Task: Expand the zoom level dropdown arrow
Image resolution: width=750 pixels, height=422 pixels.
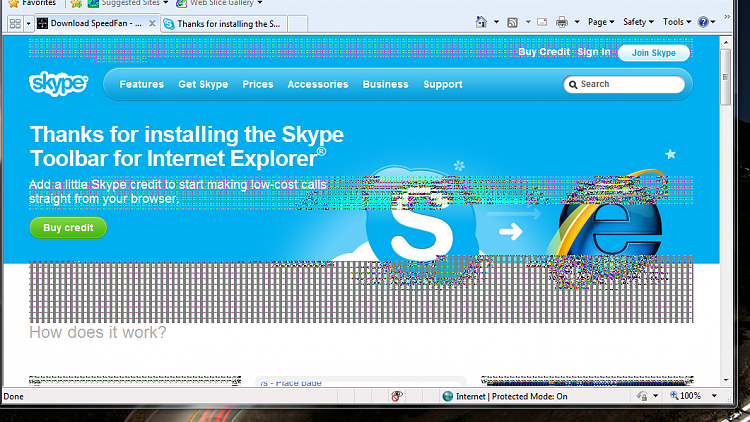Action: point(714,396)
